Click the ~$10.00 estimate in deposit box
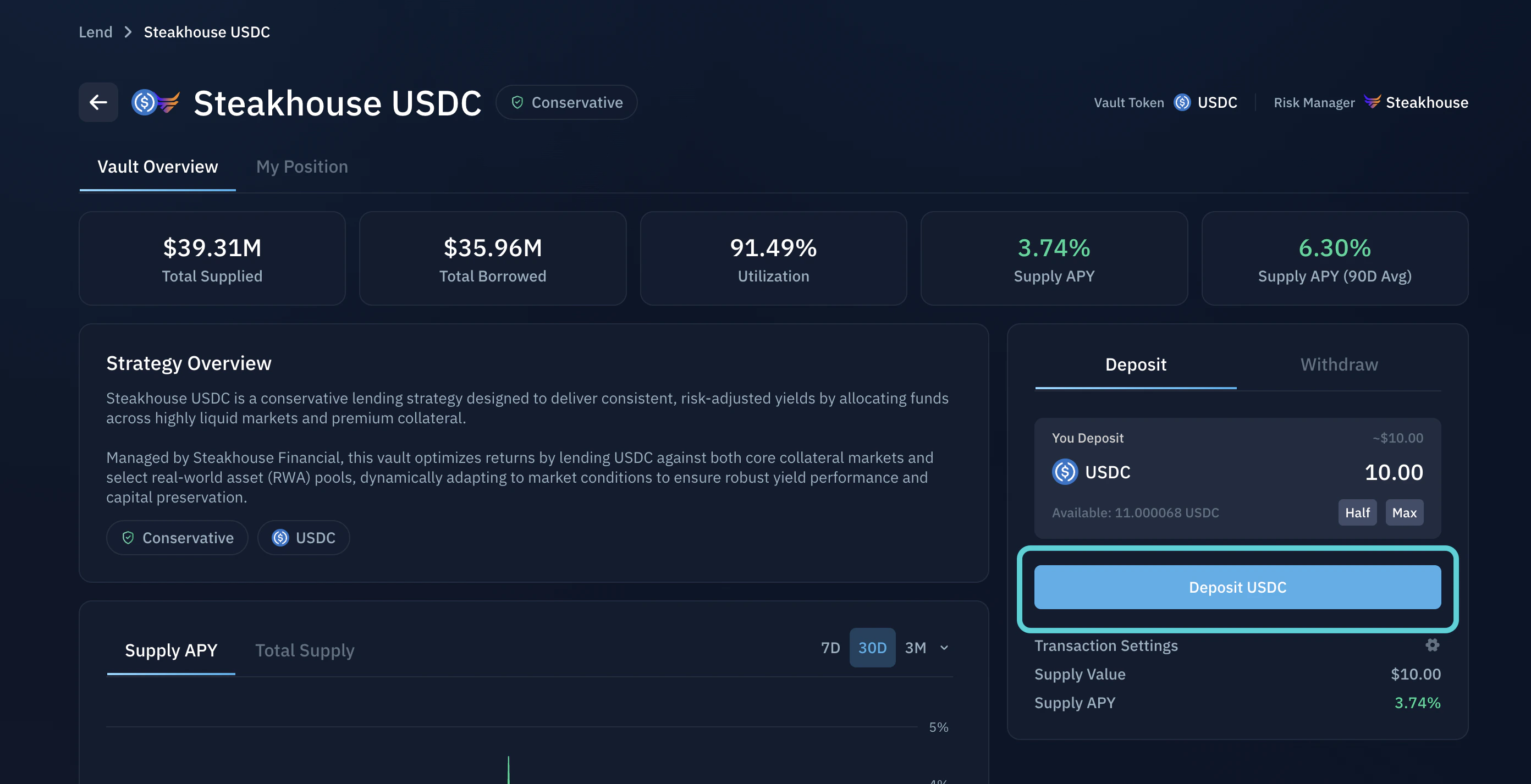The width and height of the screenshot is (1531, 784). coord(1397,438)
